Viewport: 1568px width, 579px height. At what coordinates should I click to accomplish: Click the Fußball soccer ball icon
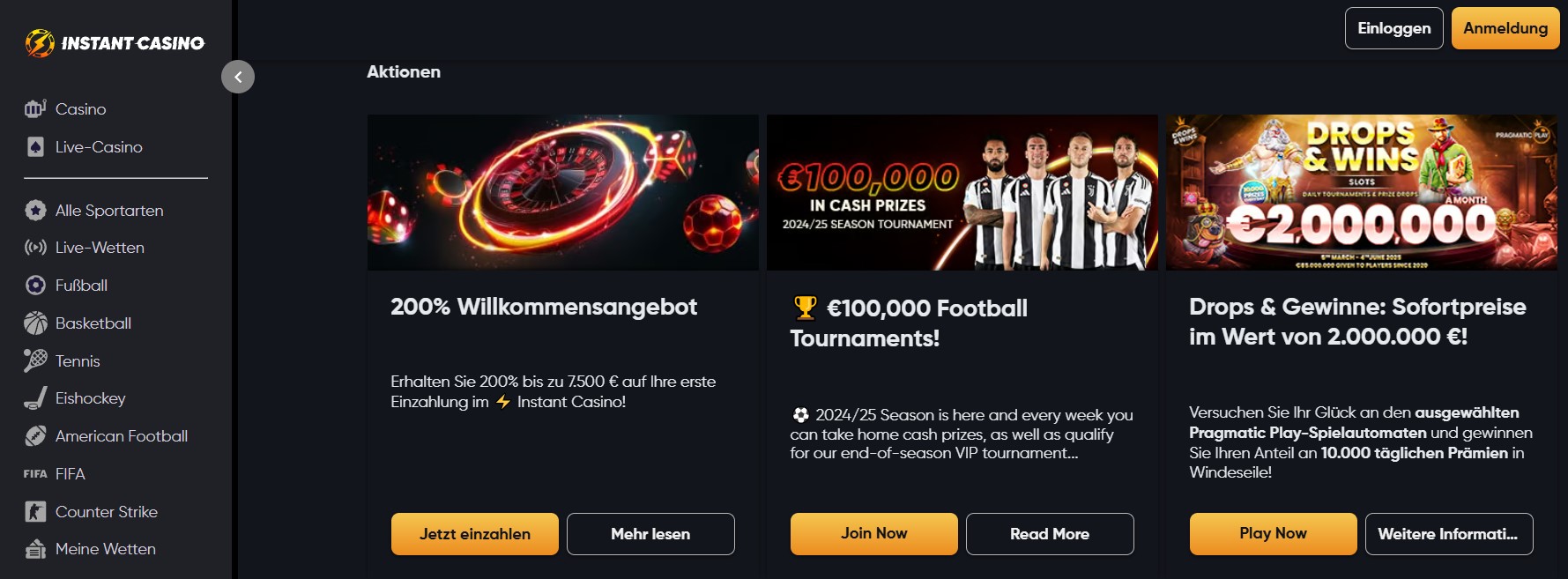pos(34,285)
